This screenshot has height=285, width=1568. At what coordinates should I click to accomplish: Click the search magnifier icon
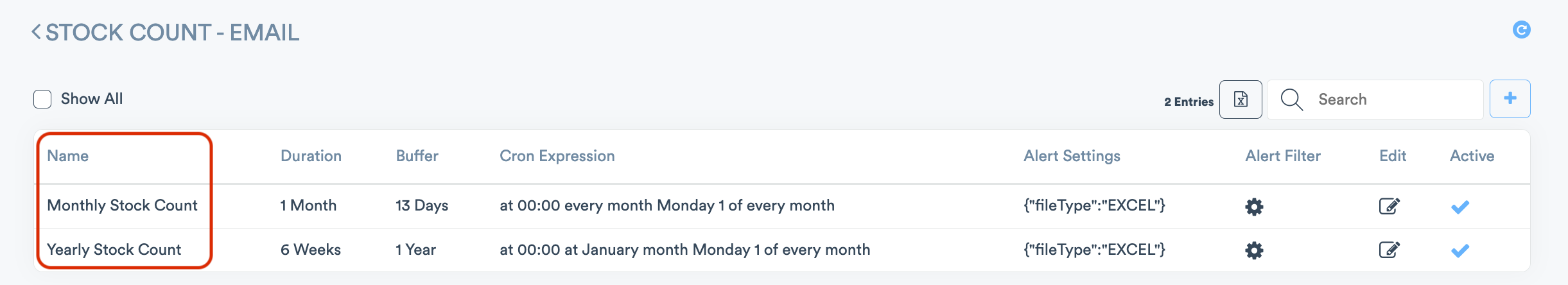coord(1291,99)
